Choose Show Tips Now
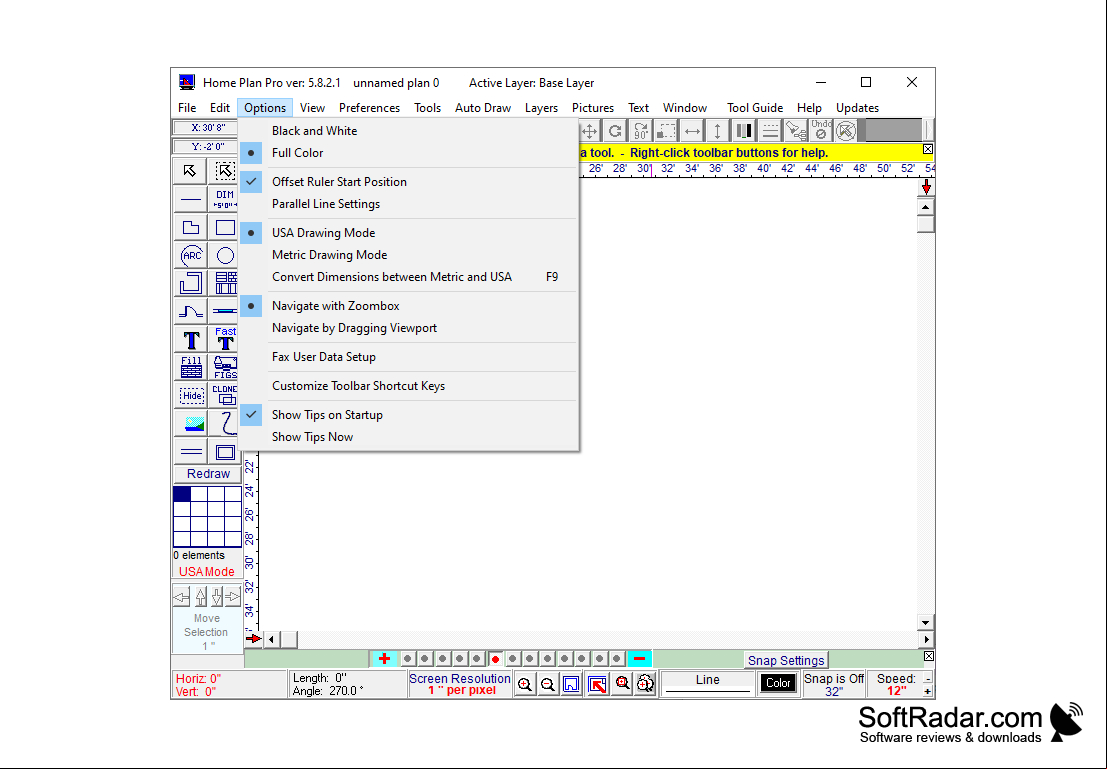Image resolution: width=1107 pixels, height=769 pixels. pyautogui.click(x=409, y=436)
